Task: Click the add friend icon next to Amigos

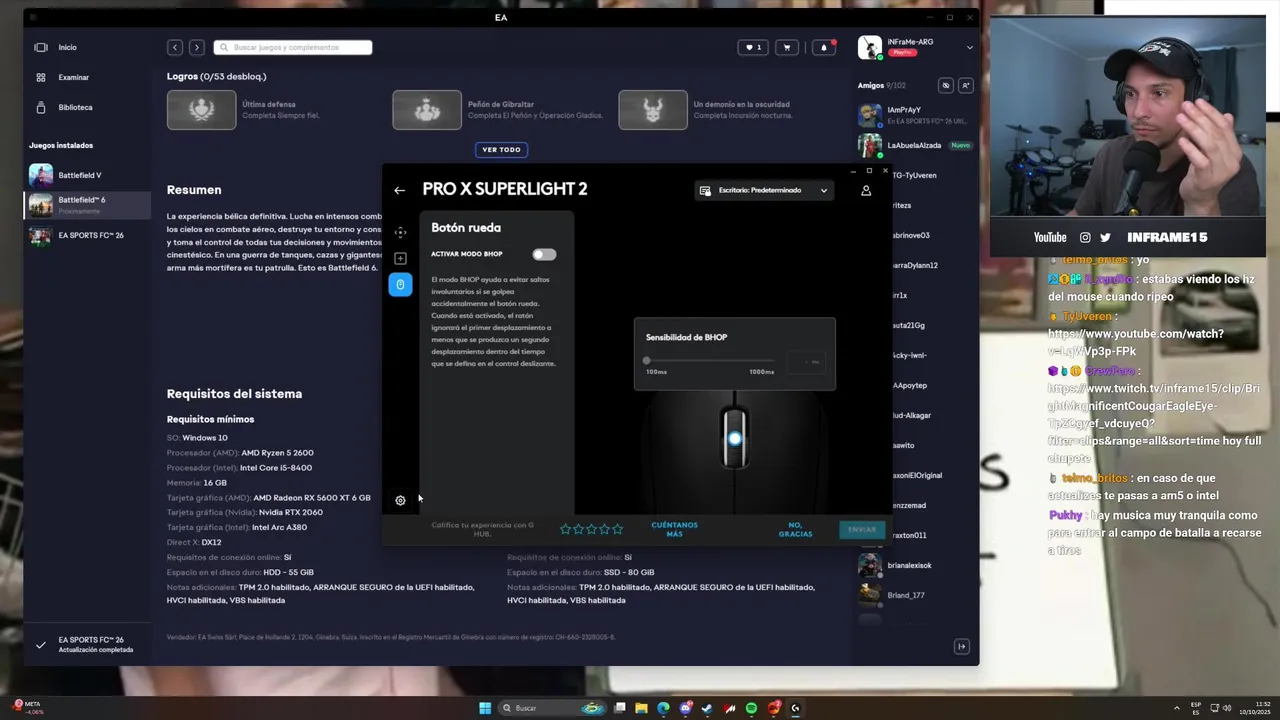Action: 965,86
